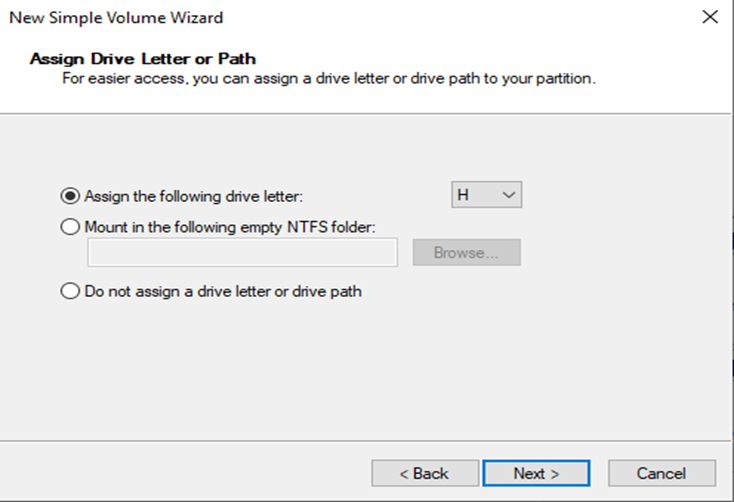Click the empty NTFS folder path text field
Screen dimensions: 734x502
242,253
